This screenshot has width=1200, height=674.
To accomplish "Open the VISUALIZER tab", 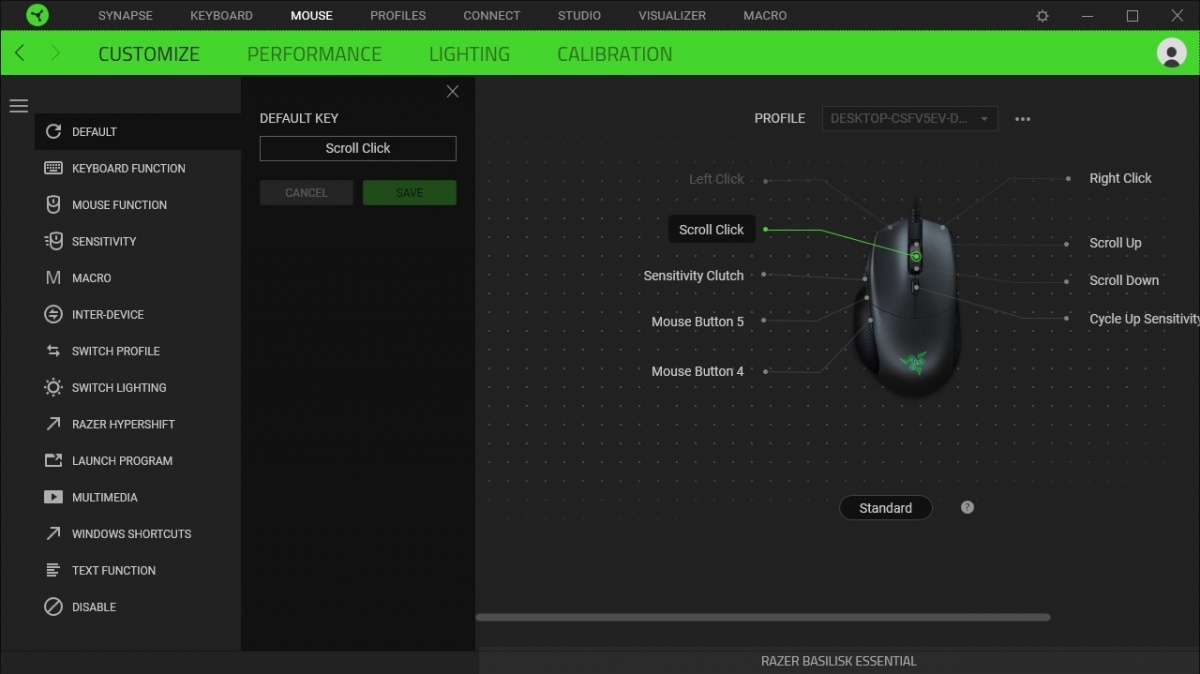I will click(x=672, y=16).
